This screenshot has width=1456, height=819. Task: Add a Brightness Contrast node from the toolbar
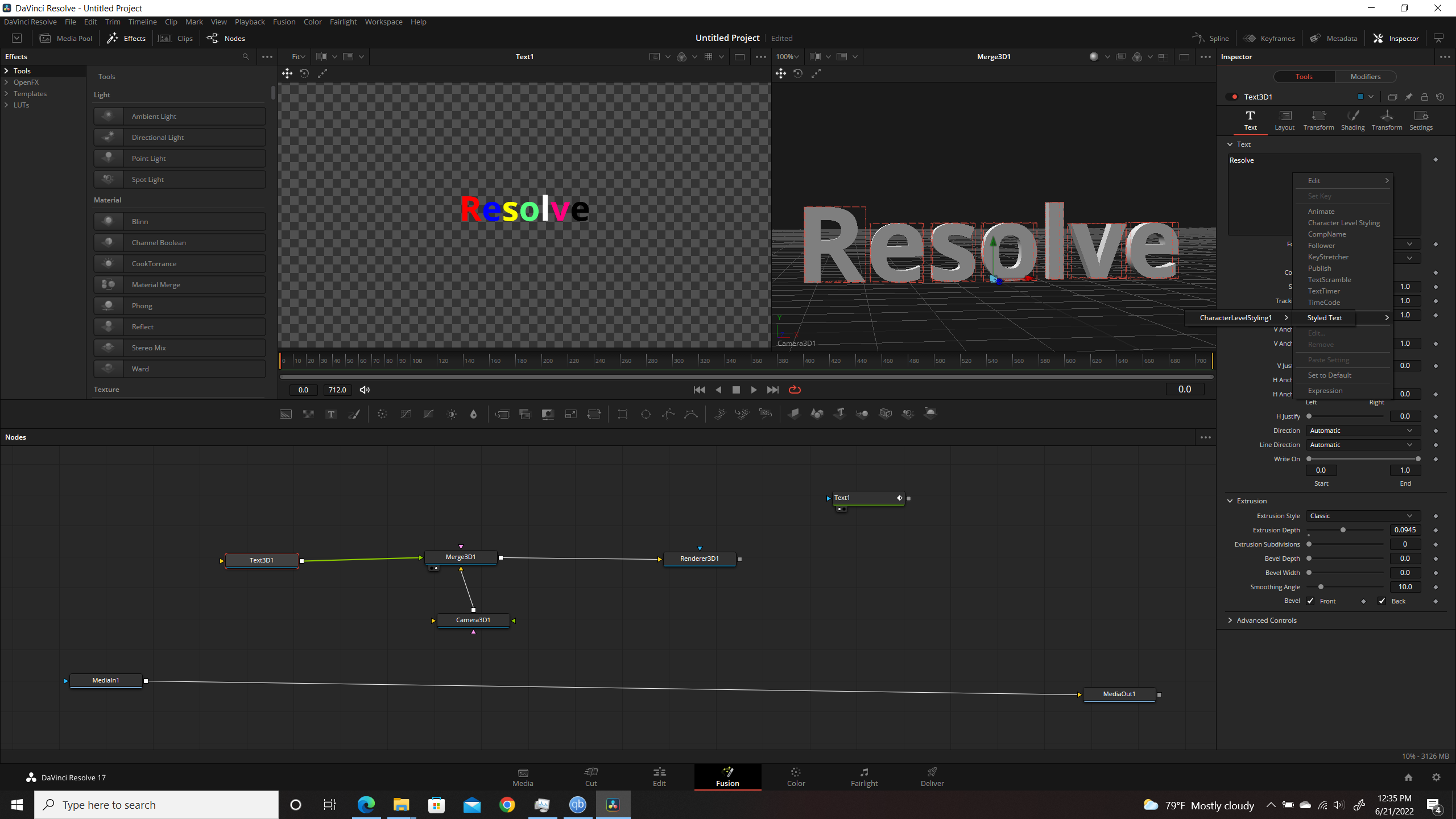pos(452,414)
